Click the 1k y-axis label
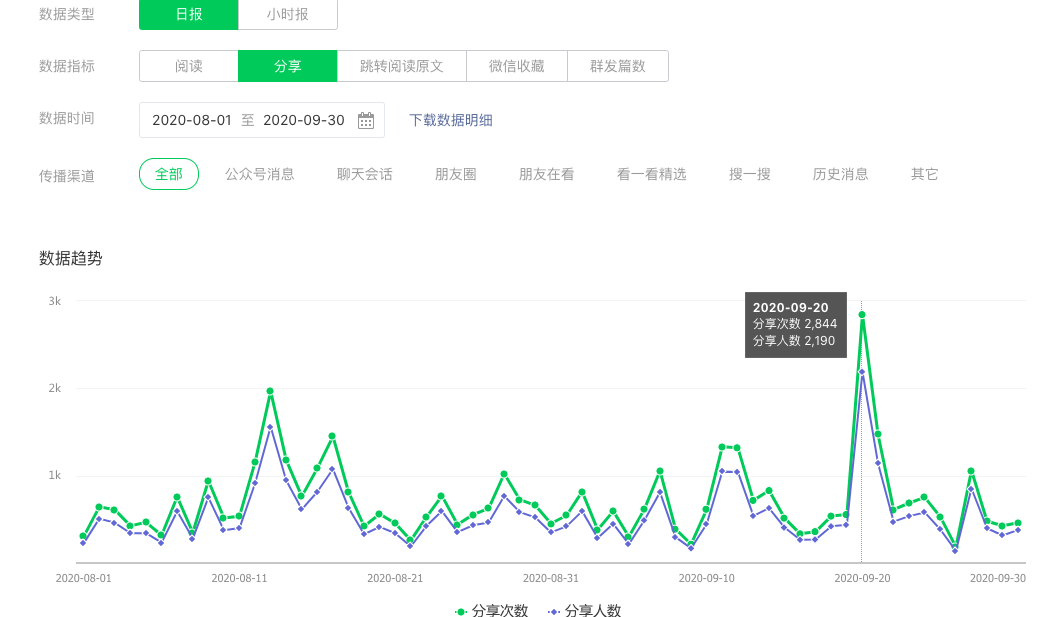The image size is (1038, 617). 54,475
